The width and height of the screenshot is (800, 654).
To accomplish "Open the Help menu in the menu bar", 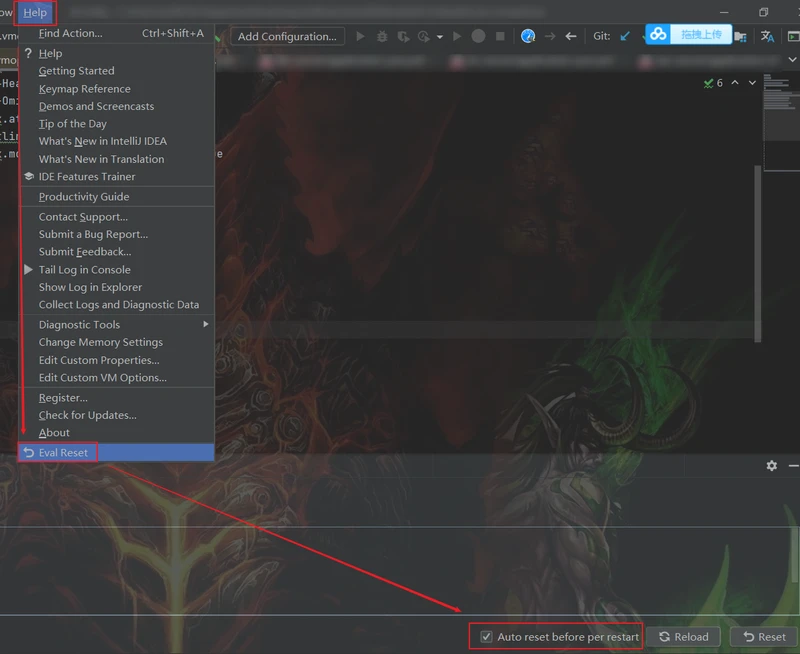I will 35,12.
